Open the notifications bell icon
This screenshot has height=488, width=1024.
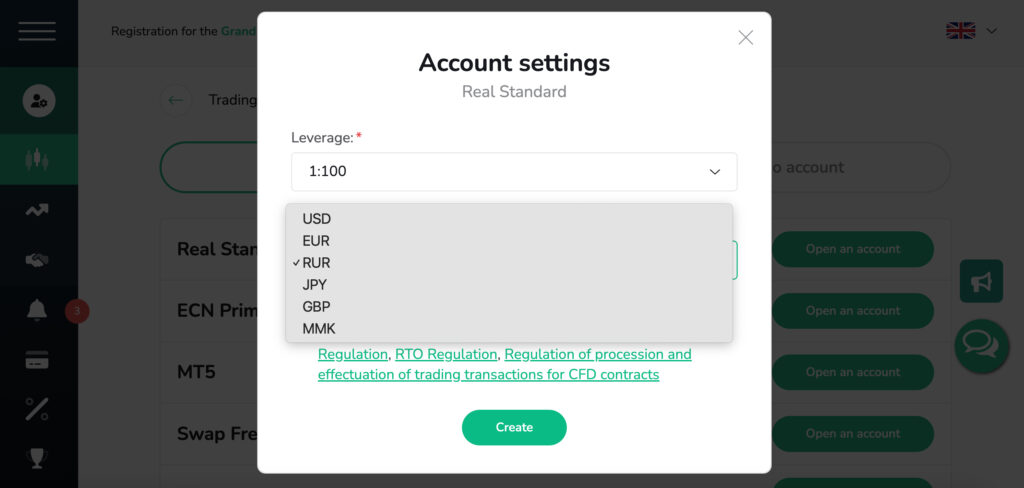[38, 310]
